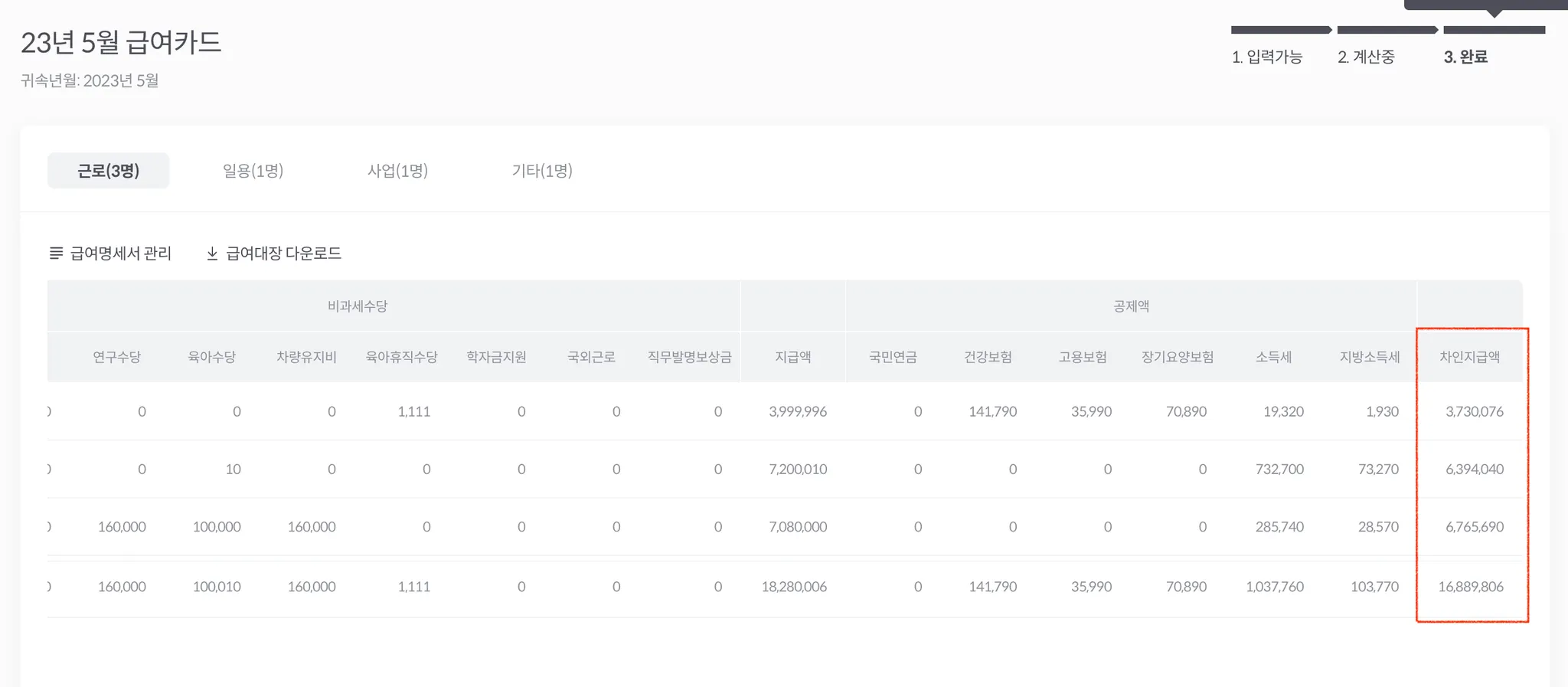Click the 귀속년월: 2023년 5월 subtitle
Image resolution: width=1568 pixels, height=687 pixels.
(90, 80)
